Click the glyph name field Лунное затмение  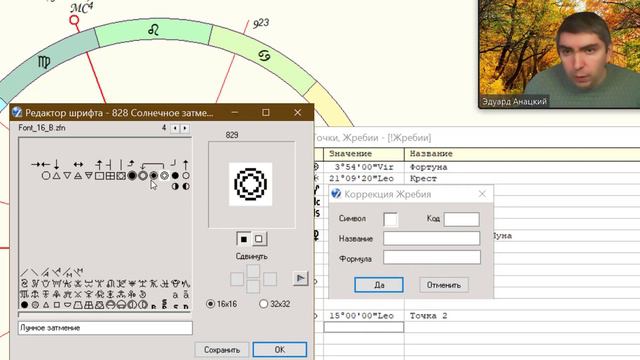[105, 328]
